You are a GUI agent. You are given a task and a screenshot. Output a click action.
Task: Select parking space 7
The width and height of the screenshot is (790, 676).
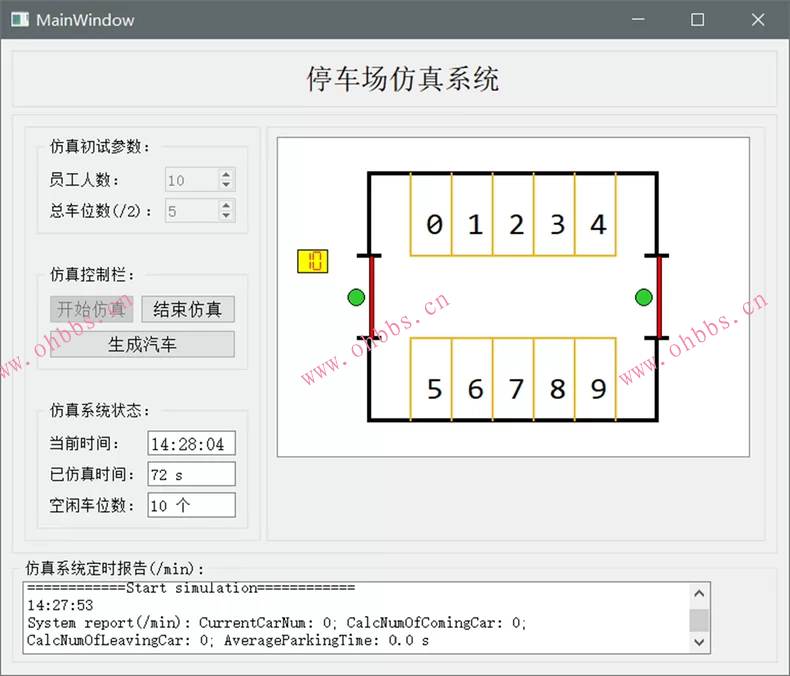point(513,379)
